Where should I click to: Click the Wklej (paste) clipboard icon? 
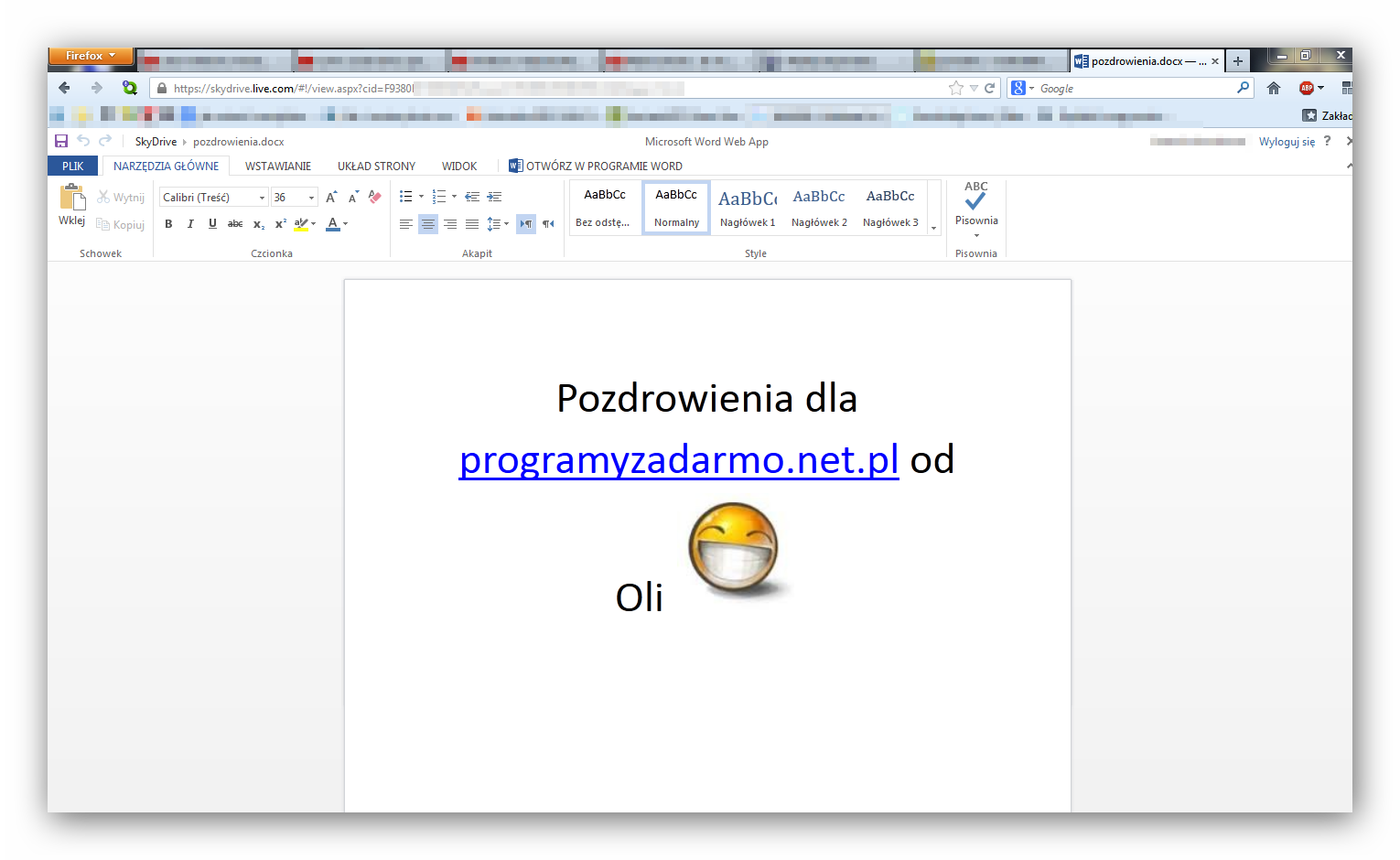(x=72, y=198)
